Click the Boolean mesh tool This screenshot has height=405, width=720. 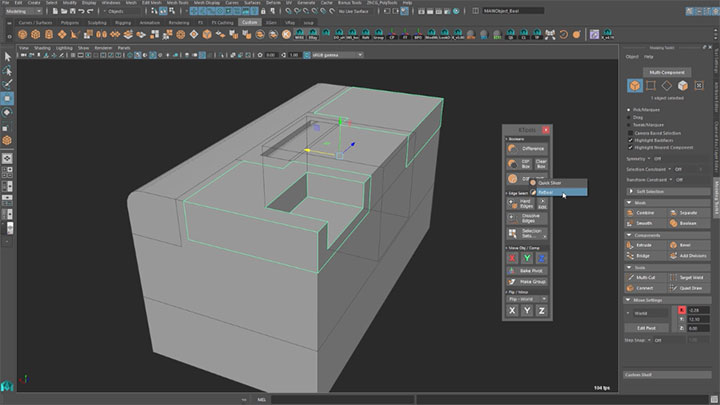688,223
